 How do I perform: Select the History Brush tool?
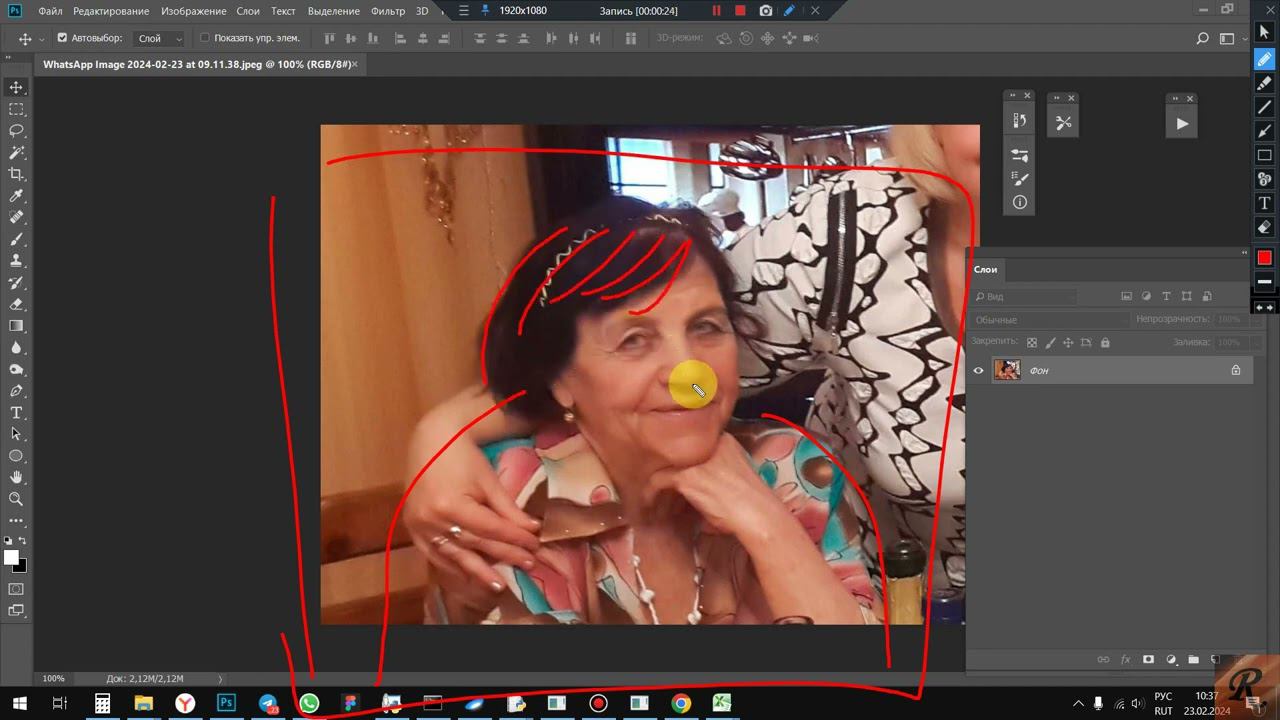click(x=16, y=283)
